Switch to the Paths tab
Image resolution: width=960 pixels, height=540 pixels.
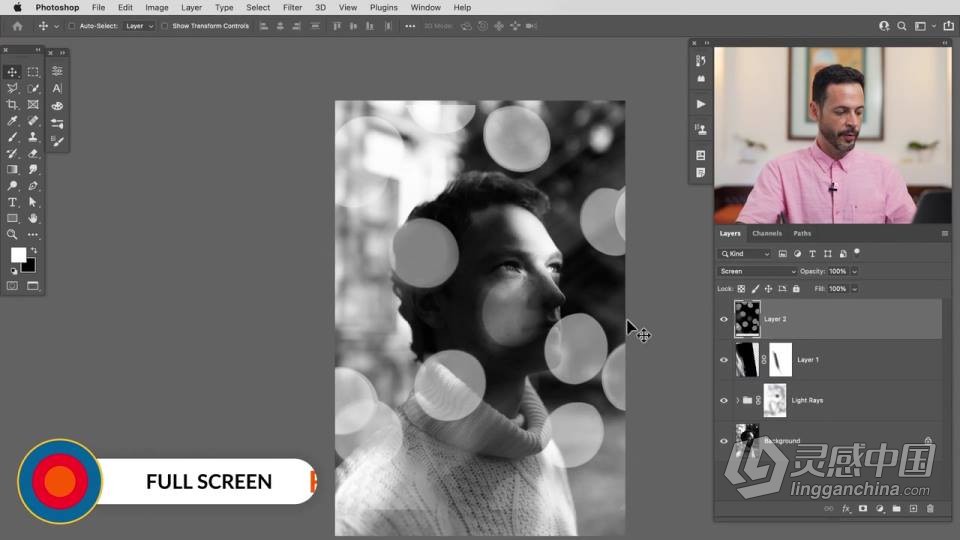pos(802,233)
